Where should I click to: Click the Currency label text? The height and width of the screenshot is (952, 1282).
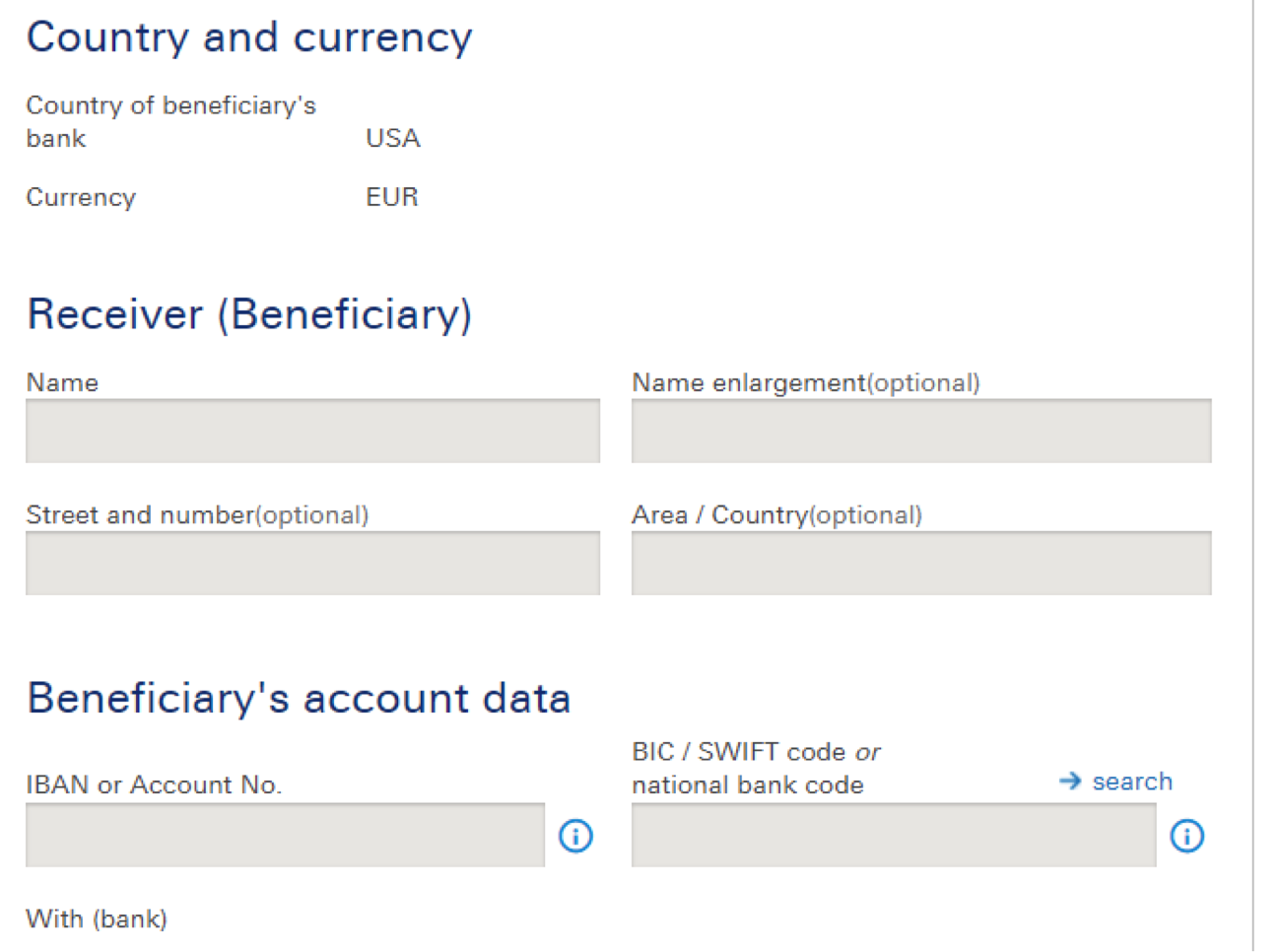point(81,197)
